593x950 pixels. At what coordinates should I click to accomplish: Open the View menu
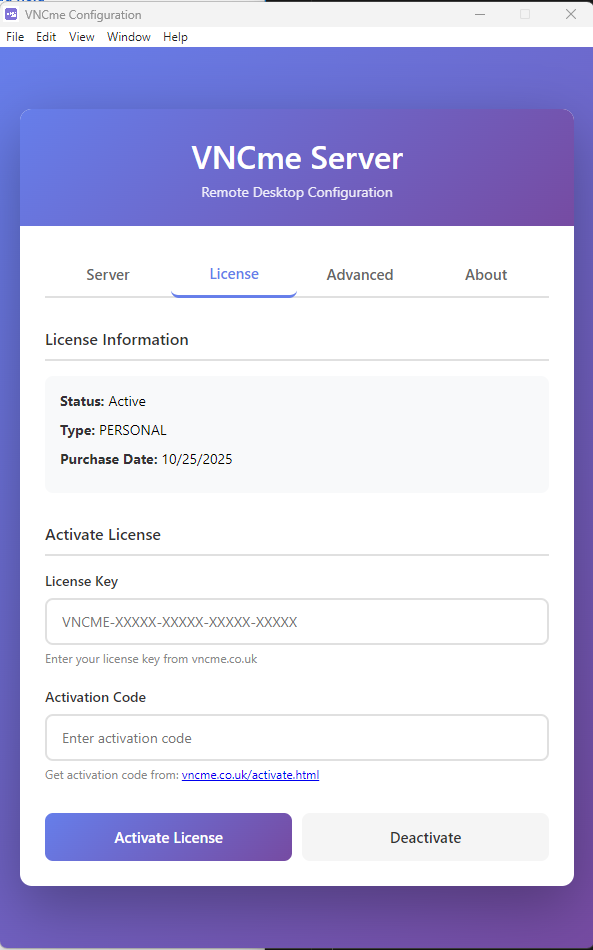81,36
